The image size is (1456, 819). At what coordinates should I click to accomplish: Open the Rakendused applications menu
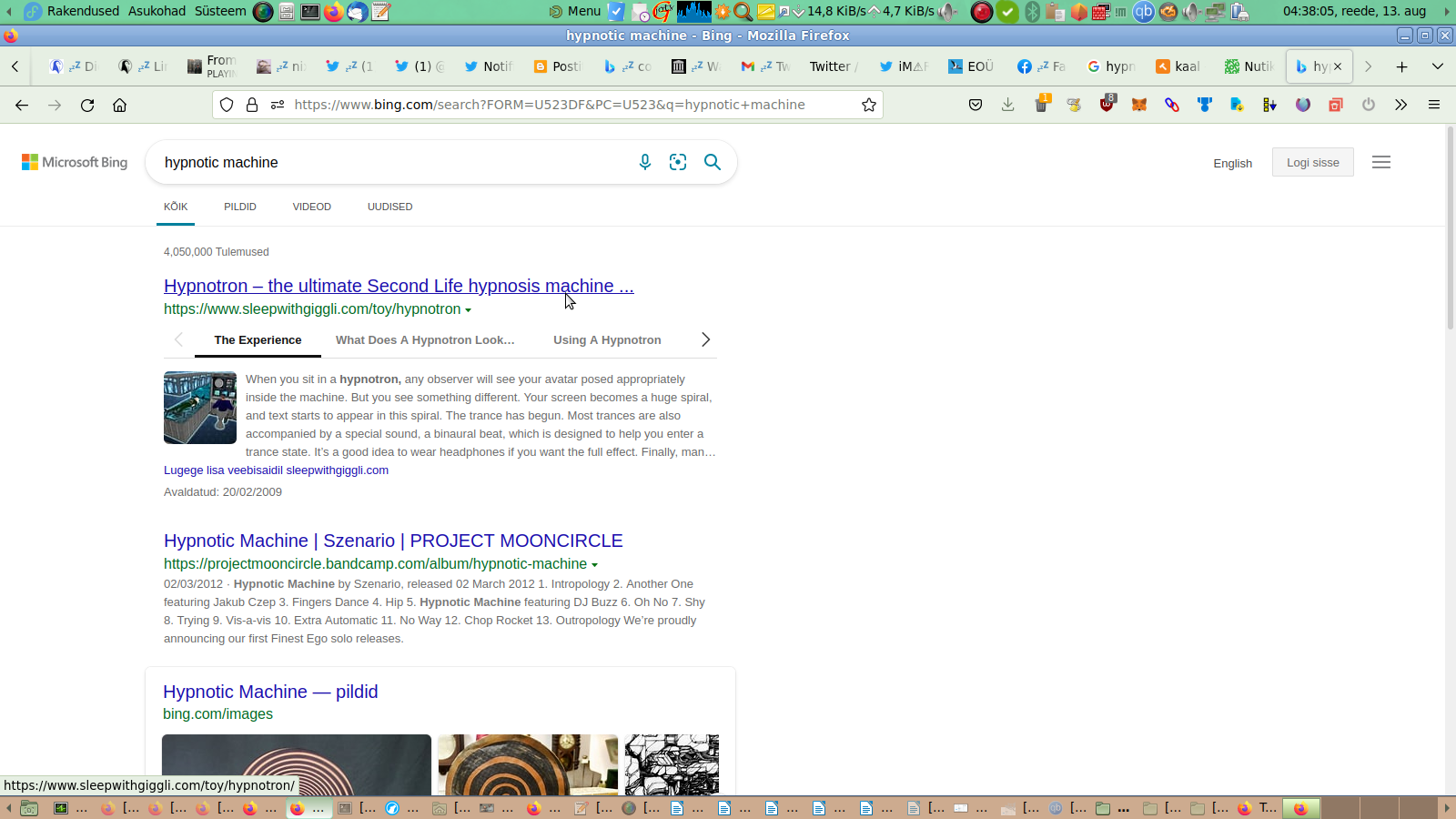coord(83,11)
